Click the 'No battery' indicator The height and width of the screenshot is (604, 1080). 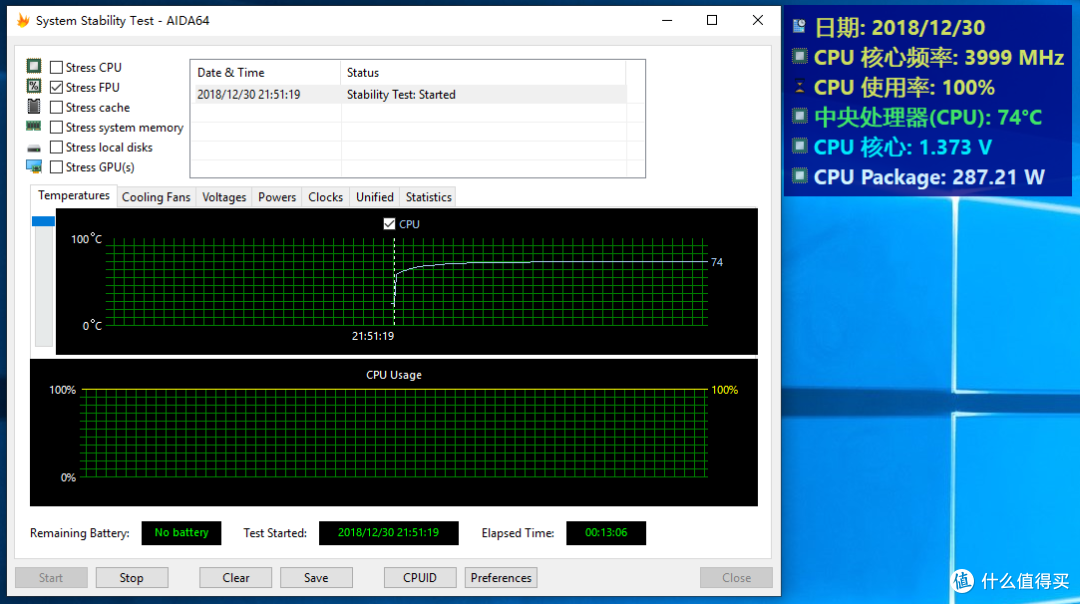(181, 532)
